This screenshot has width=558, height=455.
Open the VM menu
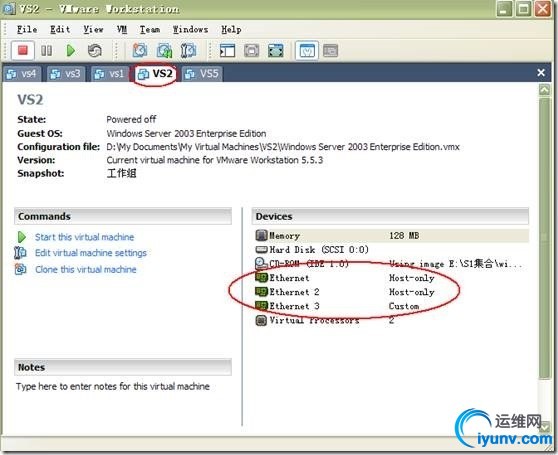click(x=122, y=30)
